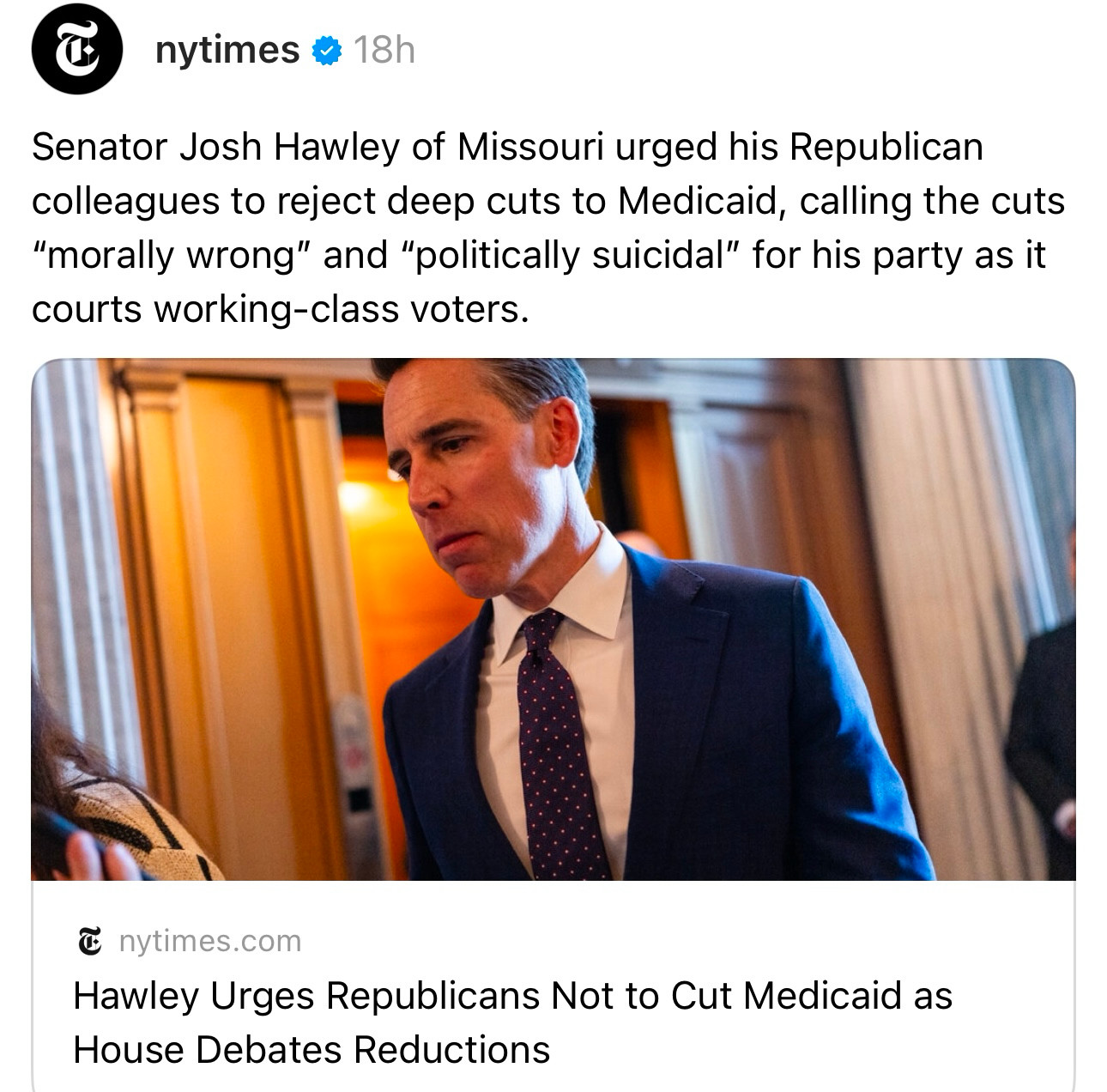Click the small NYT logo beside nytimes.com
The image size is (1107, 1092).
[89, 941]
